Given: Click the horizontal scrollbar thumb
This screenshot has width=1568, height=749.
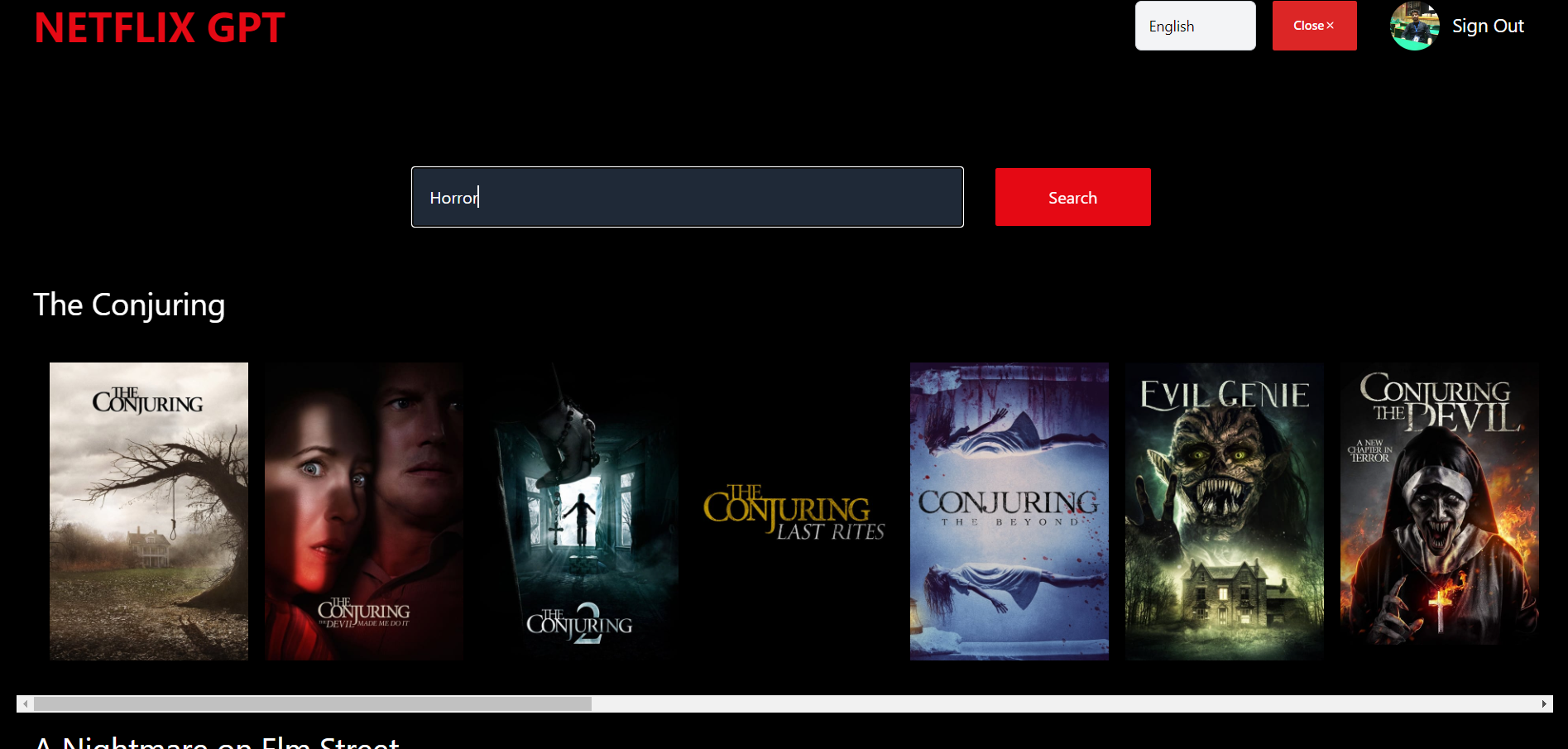Looking at the screenshot, I should pyautogui.click(x=313, y=703).
